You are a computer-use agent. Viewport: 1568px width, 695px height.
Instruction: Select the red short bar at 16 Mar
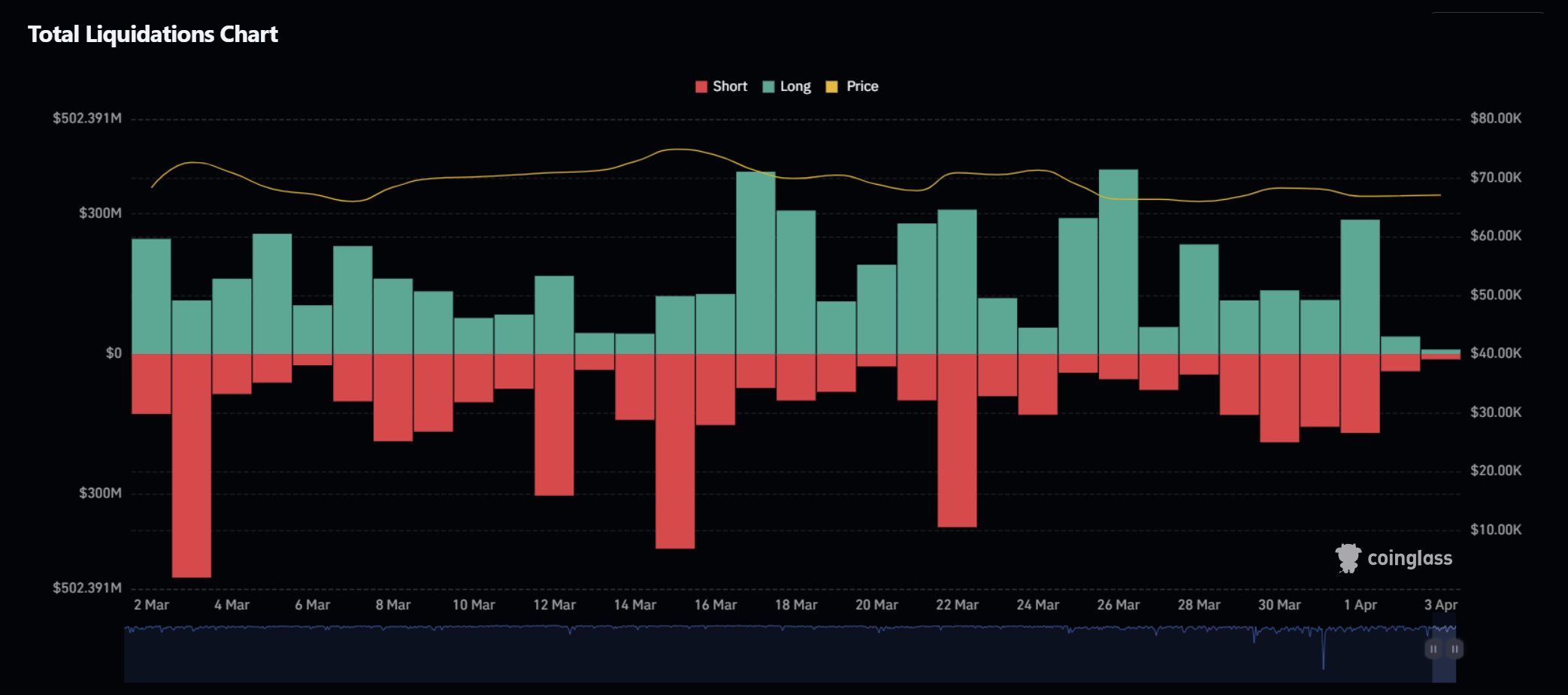pyautogui.click(x=715, y=389)
